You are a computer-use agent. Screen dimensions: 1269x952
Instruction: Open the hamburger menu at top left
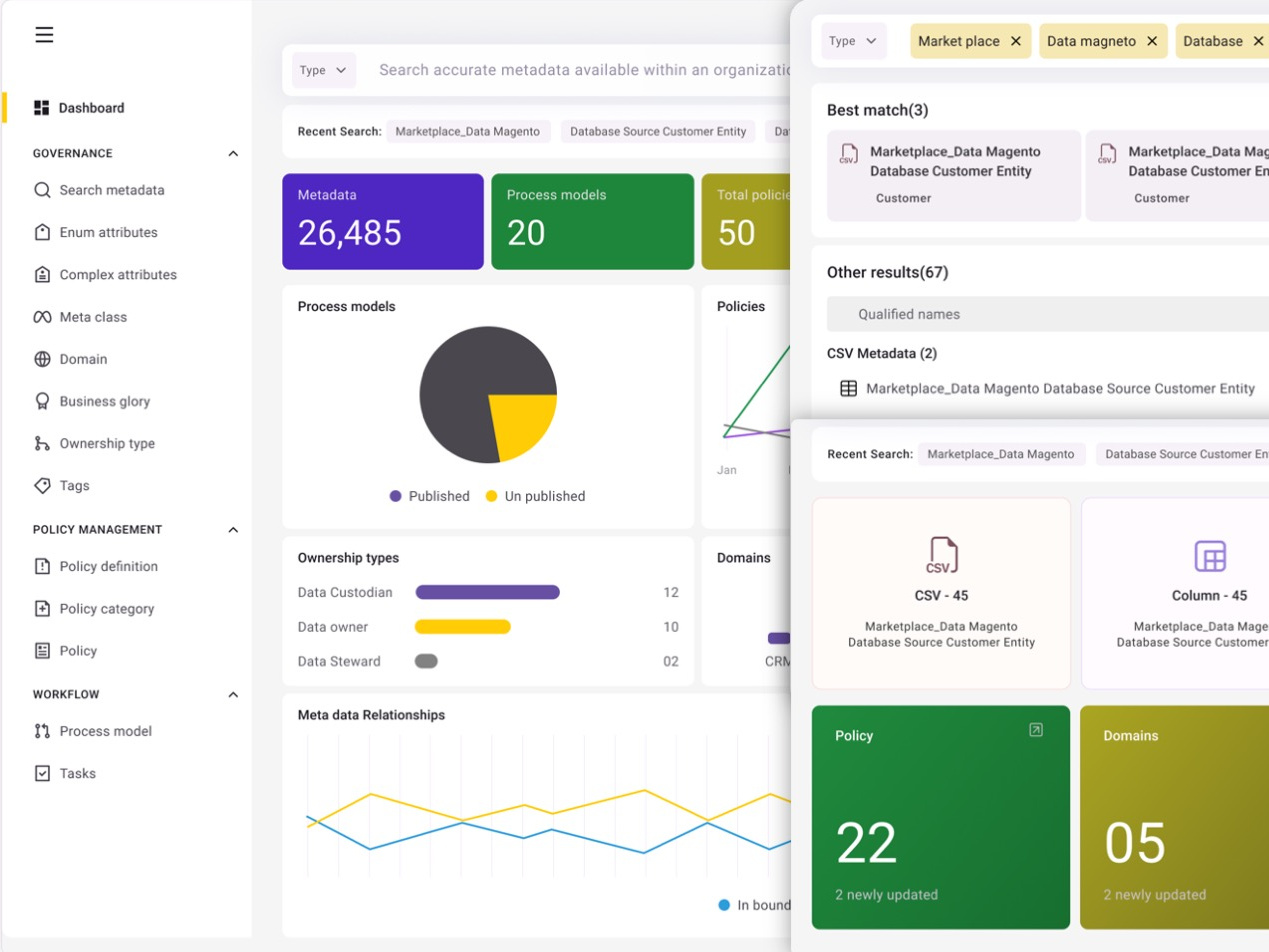pos(44,34)
